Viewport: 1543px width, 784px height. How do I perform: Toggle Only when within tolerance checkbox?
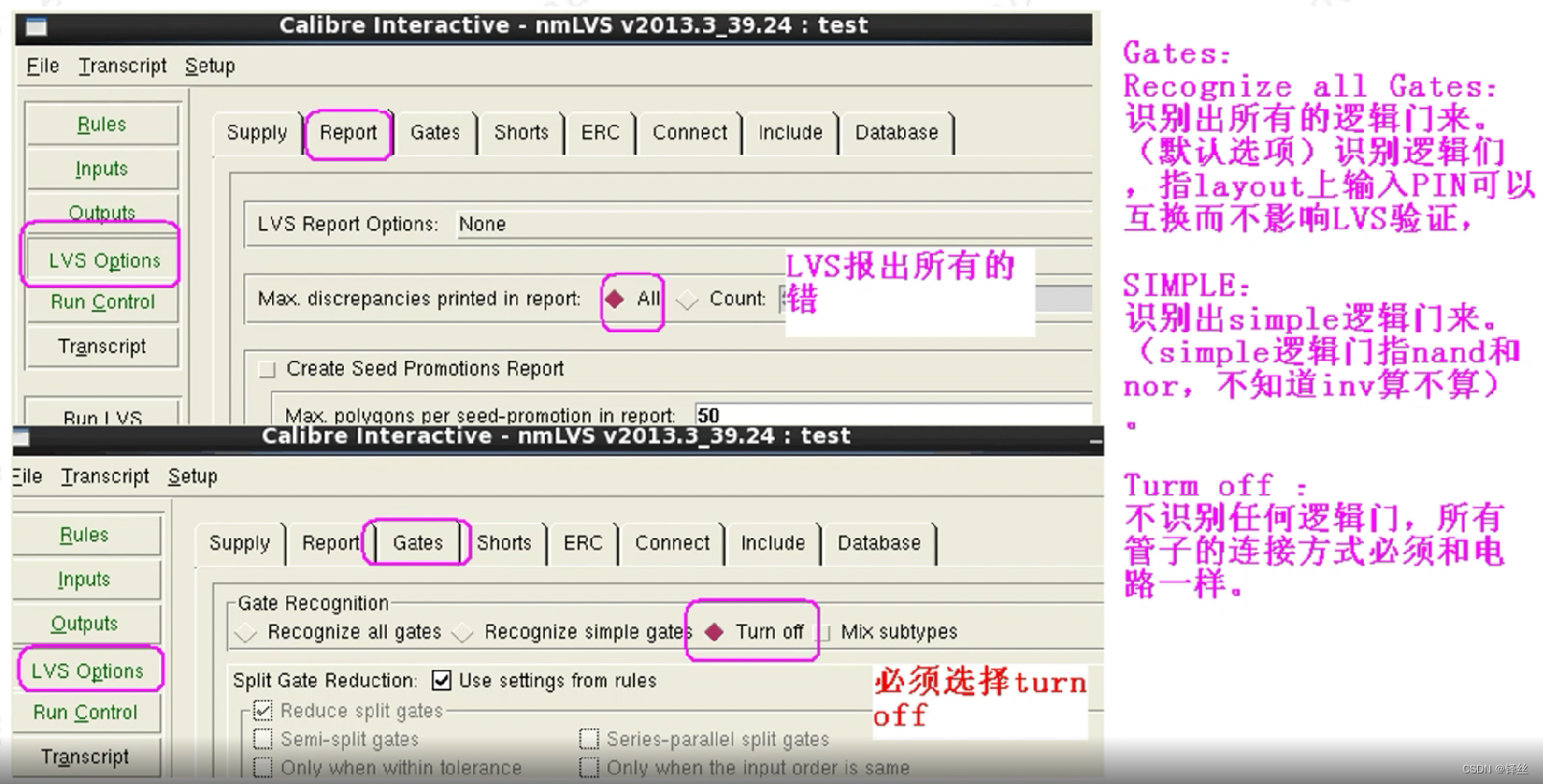262,768
